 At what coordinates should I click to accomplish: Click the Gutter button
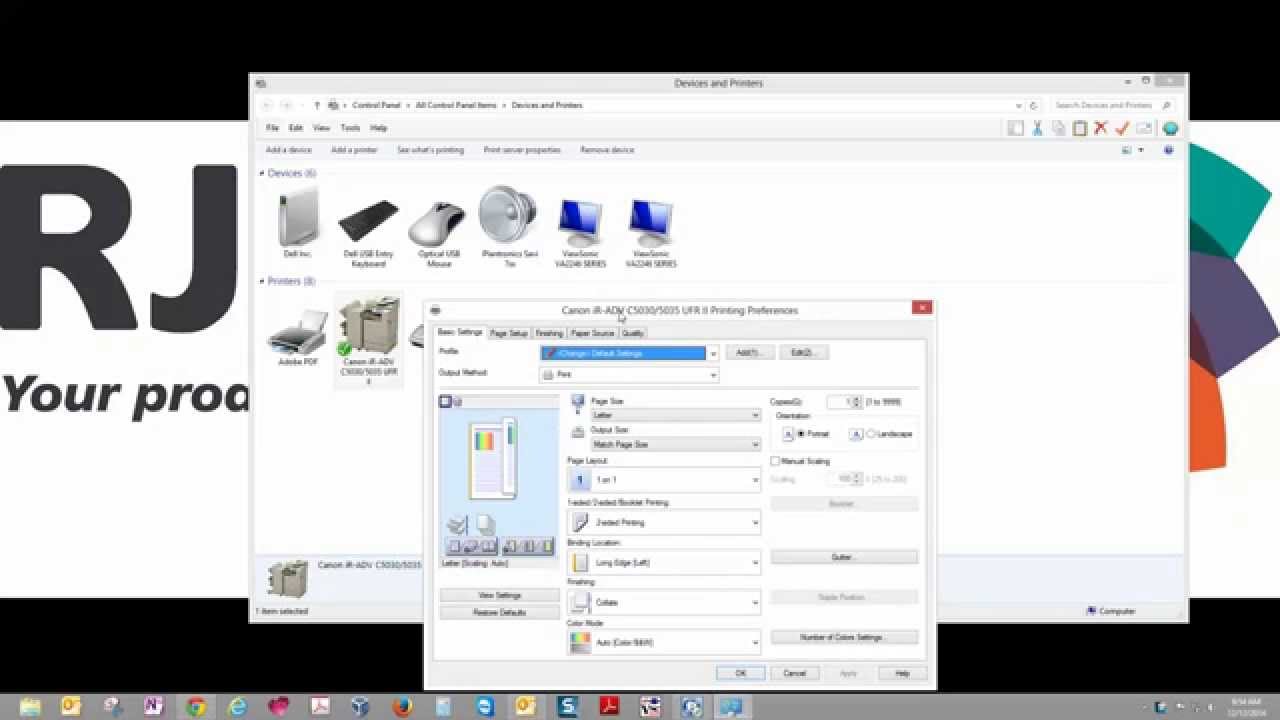point(843,557)
